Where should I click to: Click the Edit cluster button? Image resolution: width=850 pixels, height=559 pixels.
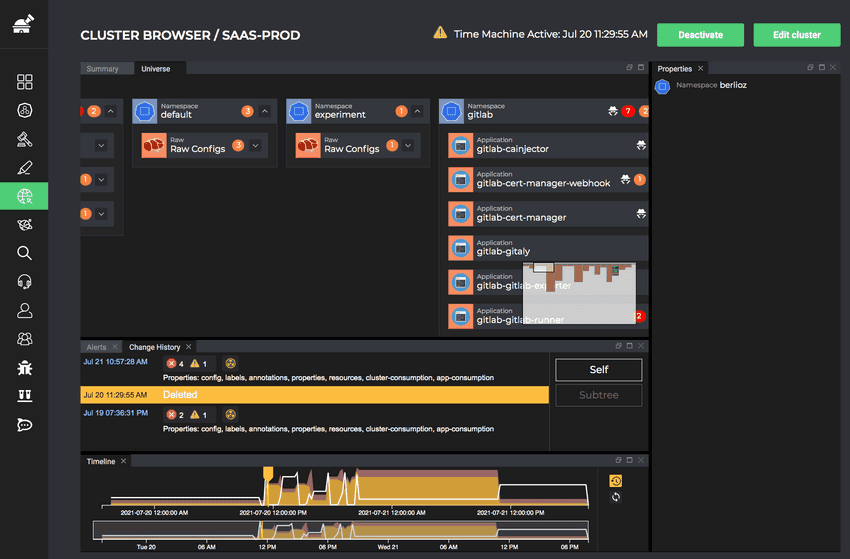point(796,35)
